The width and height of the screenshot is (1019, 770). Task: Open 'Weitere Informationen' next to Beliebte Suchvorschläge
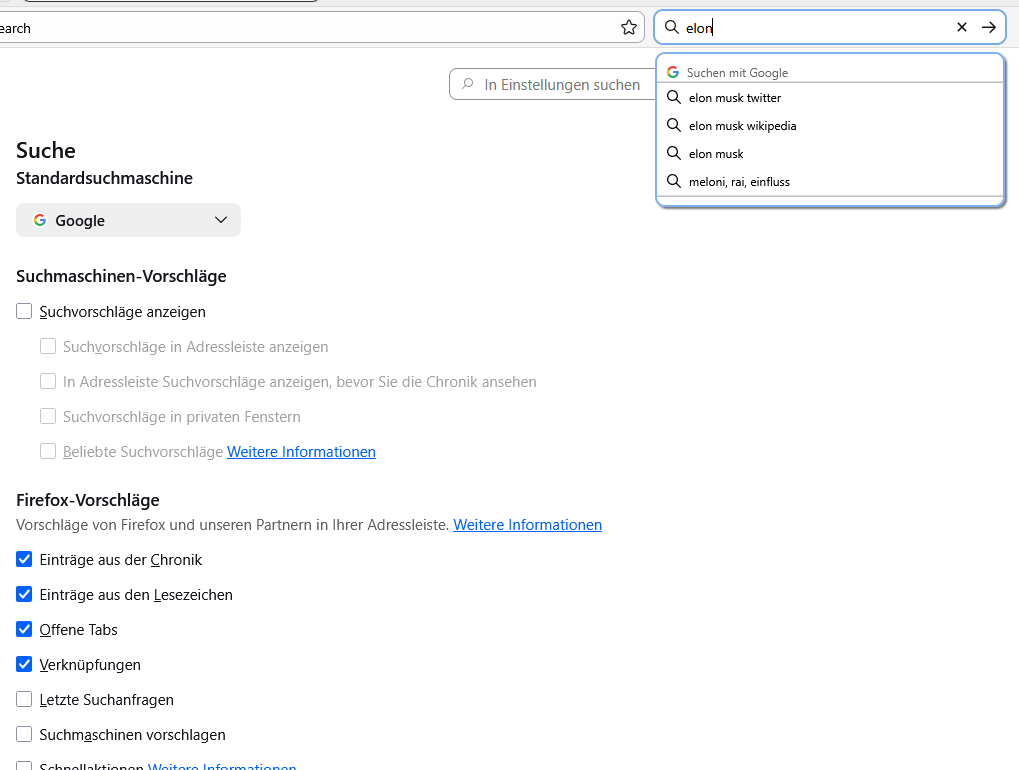pos(301,451)
